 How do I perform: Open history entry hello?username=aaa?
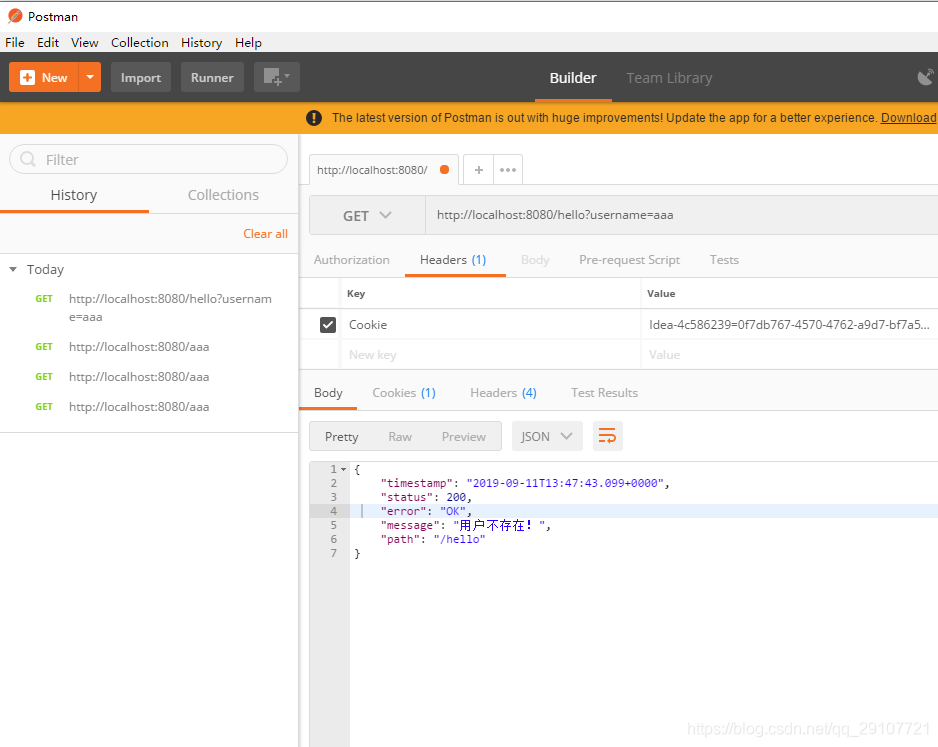tap(170, 307)
